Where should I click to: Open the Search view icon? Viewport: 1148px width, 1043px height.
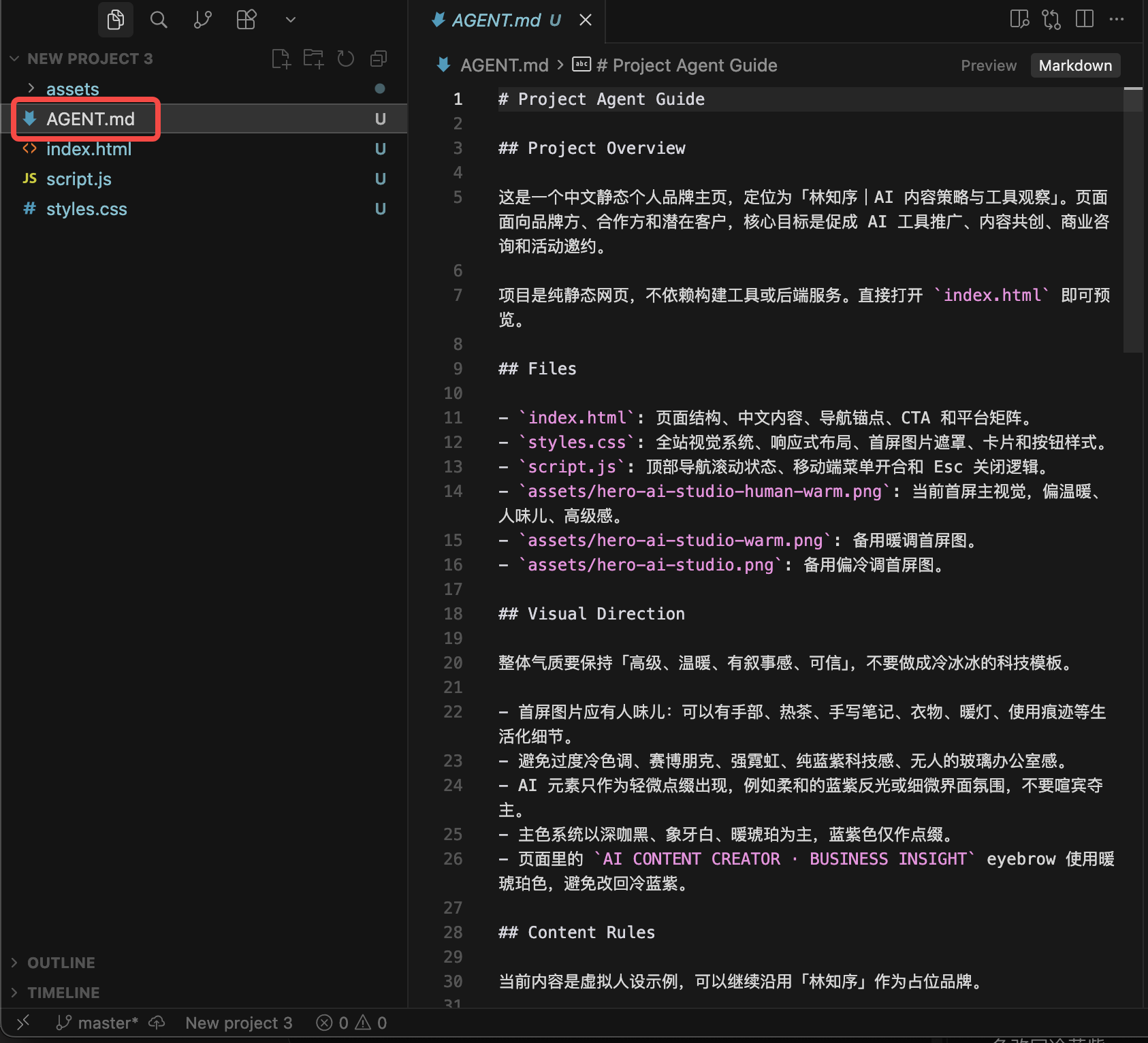[159, 20]
